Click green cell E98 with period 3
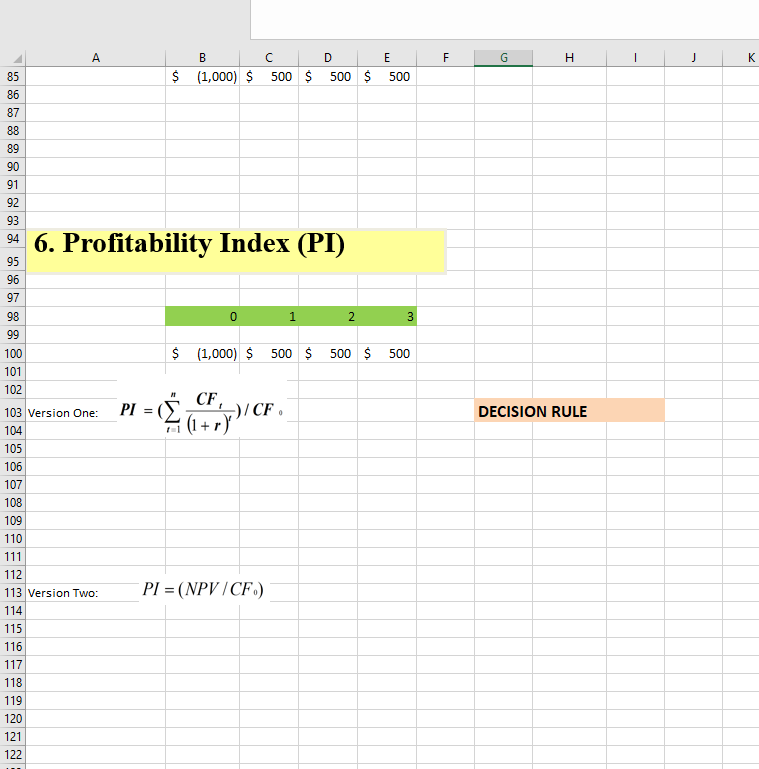 click(387, 316)
